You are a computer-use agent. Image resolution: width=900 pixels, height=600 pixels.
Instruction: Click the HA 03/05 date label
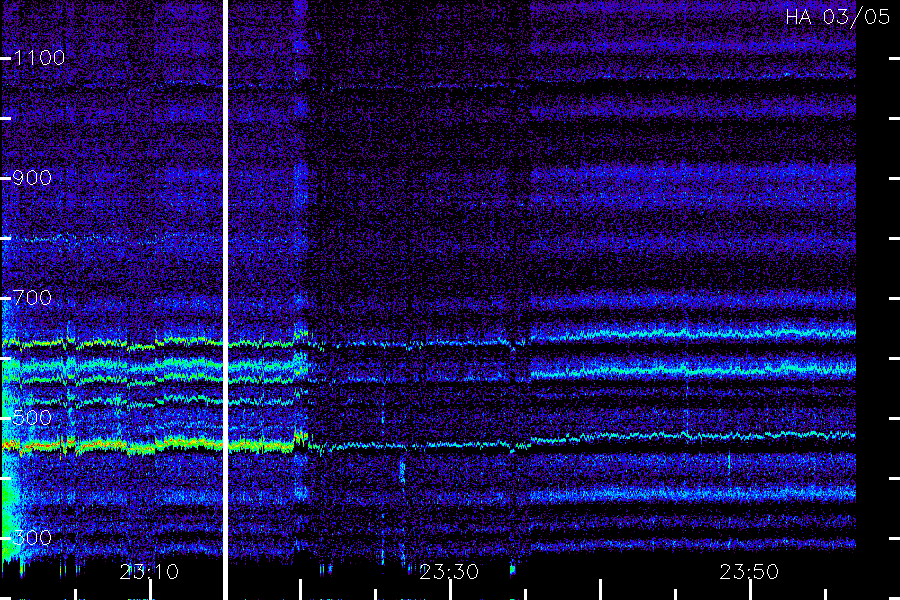coord(837,17)
